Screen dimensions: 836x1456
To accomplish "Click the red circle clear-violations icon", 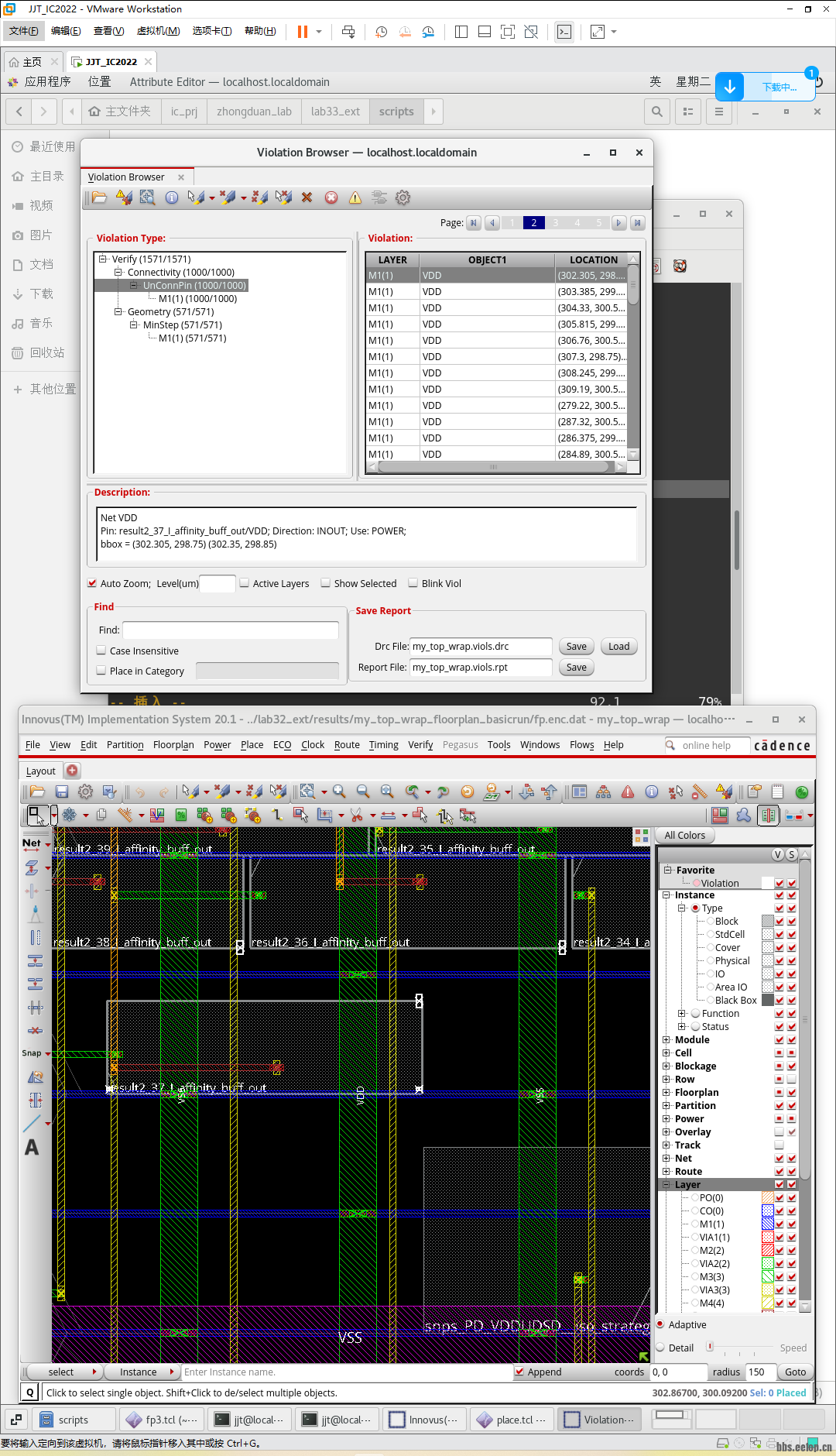I will [x=331, y=197].
